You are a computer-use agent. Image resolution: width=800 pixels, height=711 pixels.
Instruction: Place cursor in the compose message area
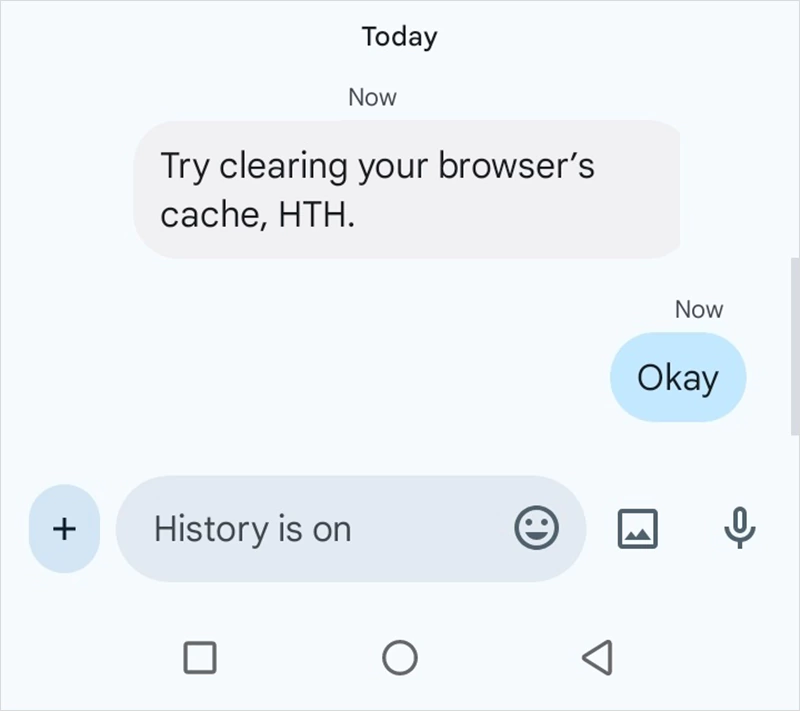(x=300, y=529)
